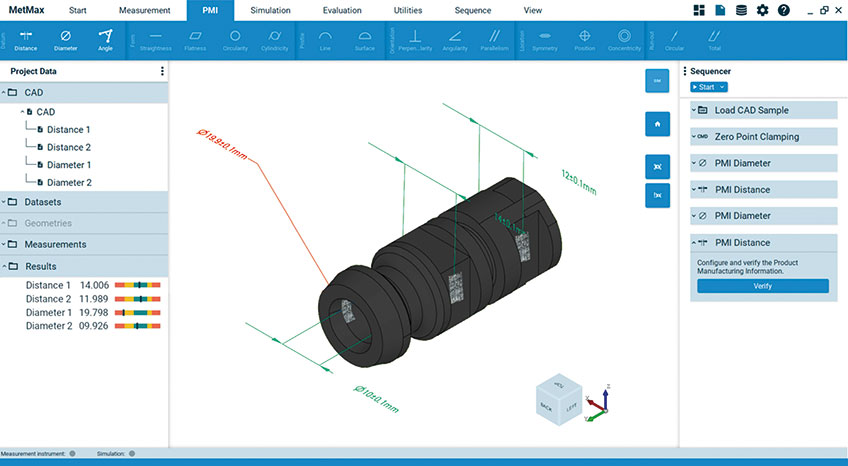Switch to the Simulation tab
The width and height of the screenshot is (848, 466).
pos(270,10)
